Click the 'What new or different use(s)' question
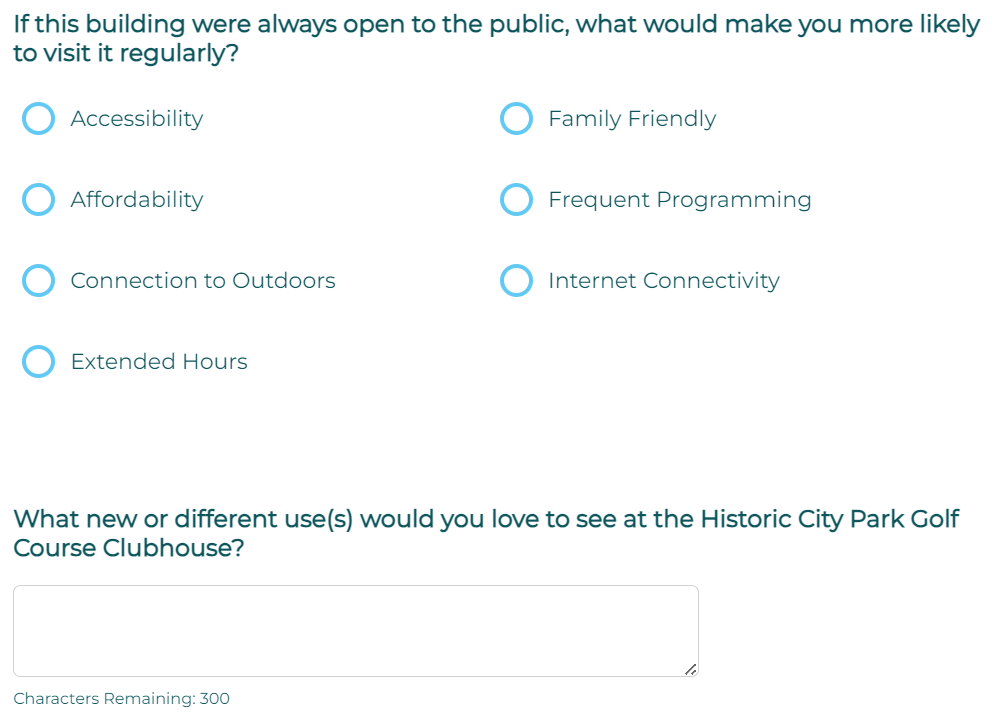The image size is (1008, 714). pos(486,520)
